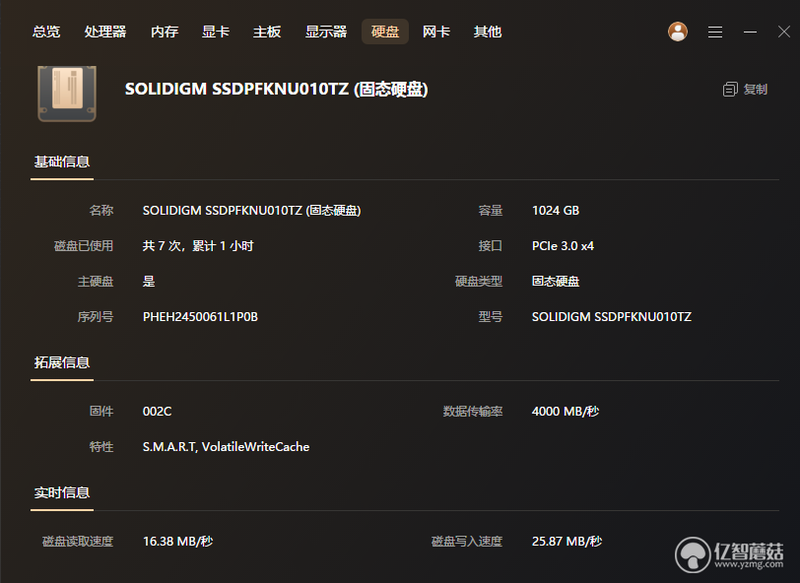Click the 数据传输率 field label
This screenshot has width=800, height=583.
(473, 412)
